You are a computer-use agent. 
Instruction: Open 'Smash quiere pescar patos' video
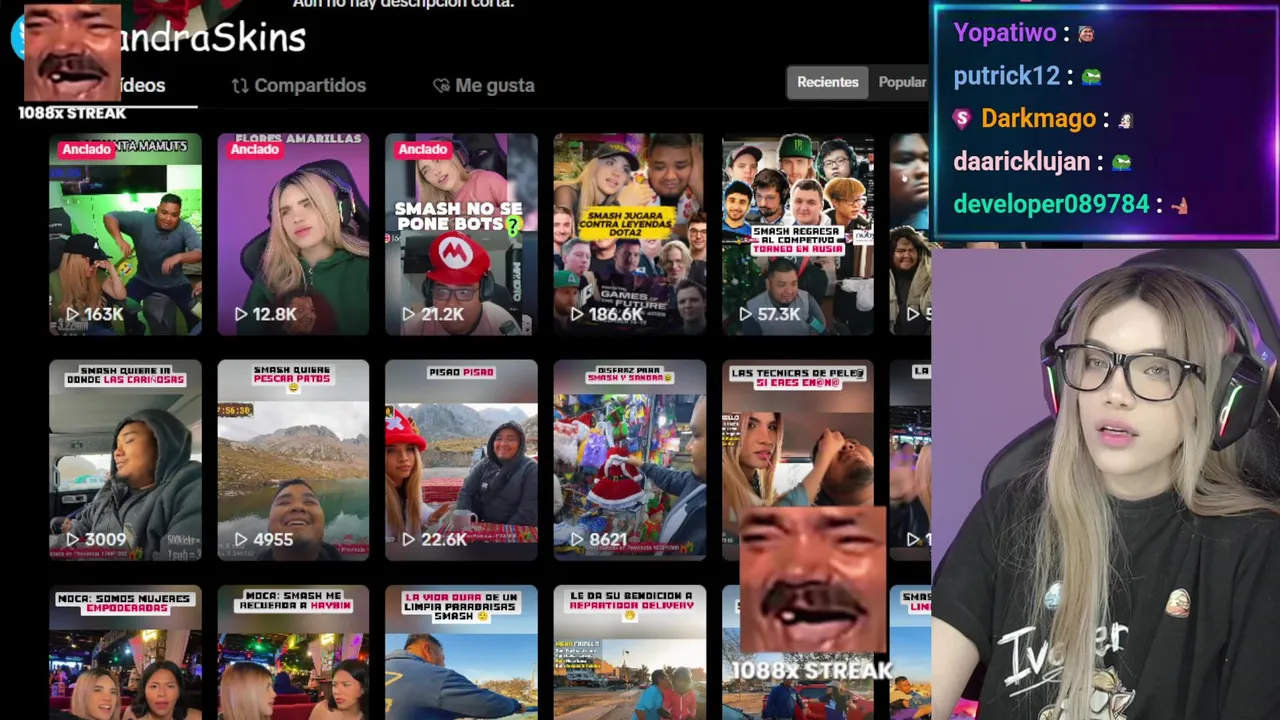coord(293,460)
